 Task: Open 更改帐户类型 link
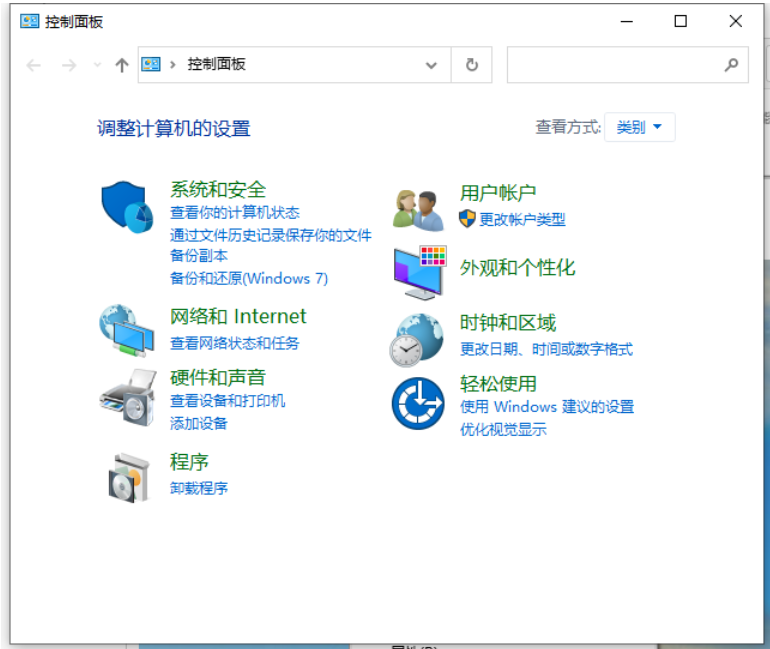(x=522, y=219)
